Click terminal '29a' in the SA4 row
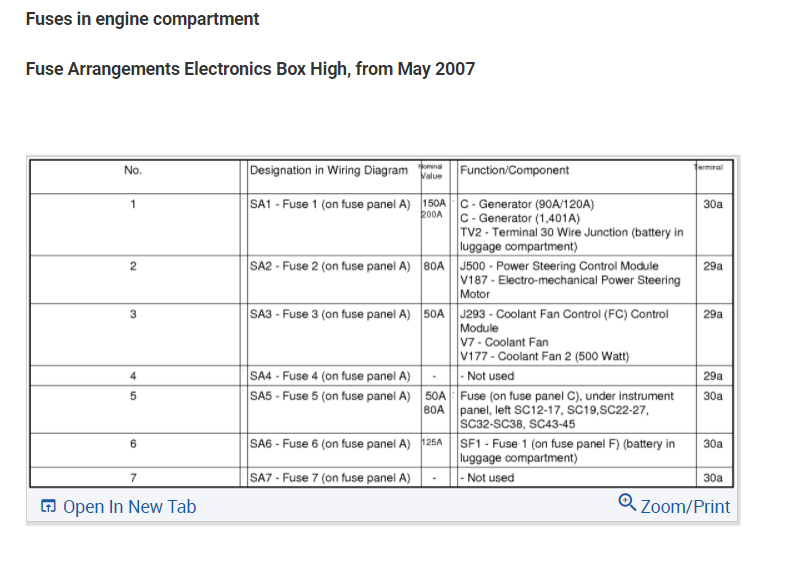This screenshot has width=791, height=576. point(713,376)
